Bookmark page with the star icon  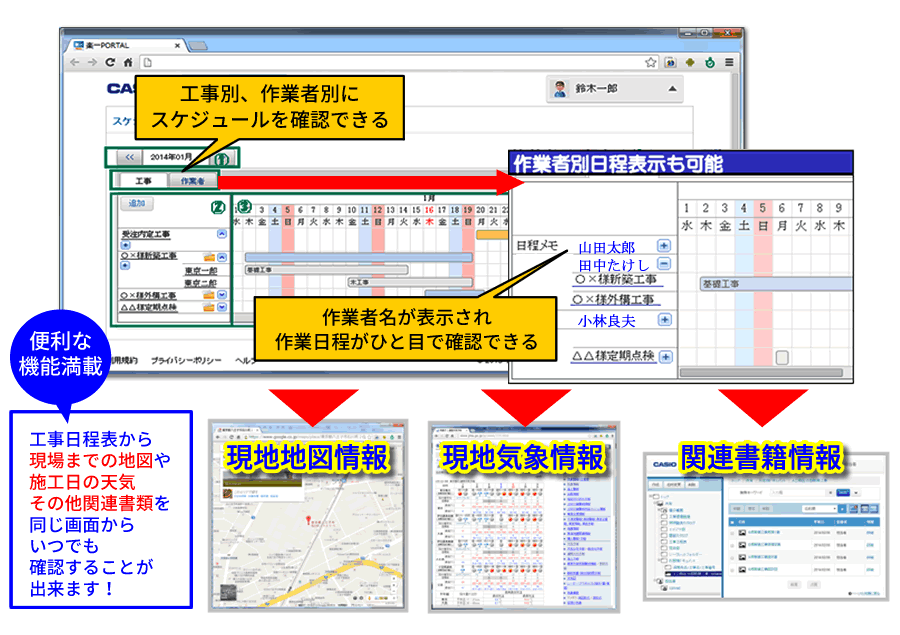[651, 62]
